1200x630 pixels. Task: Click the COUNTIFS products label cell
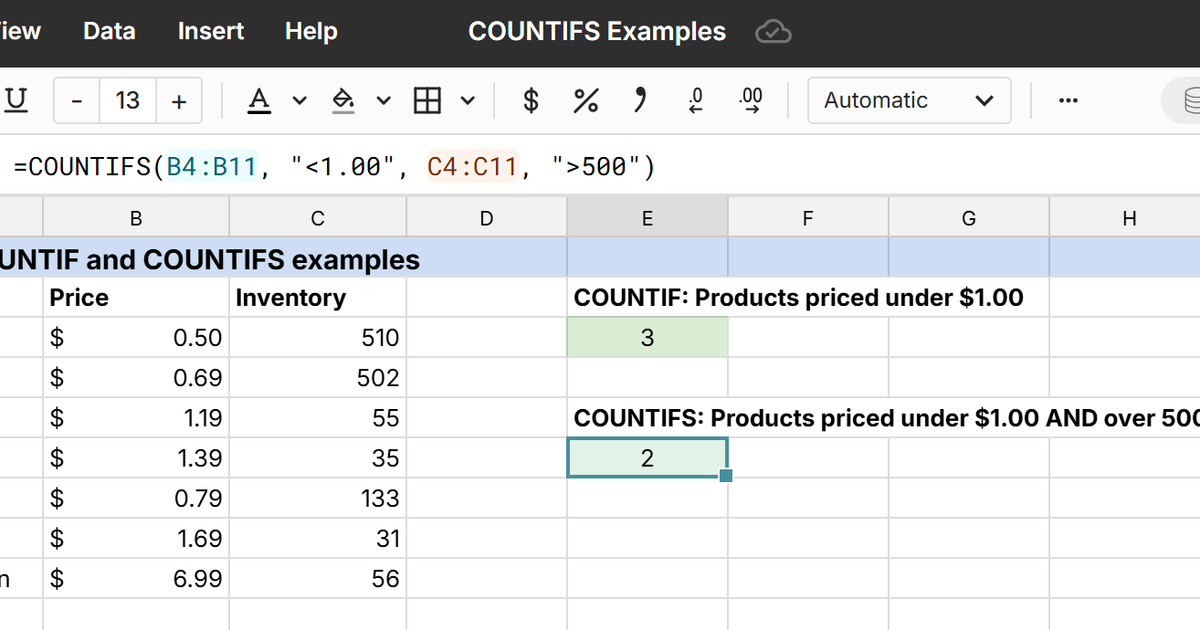coord(886,418)
